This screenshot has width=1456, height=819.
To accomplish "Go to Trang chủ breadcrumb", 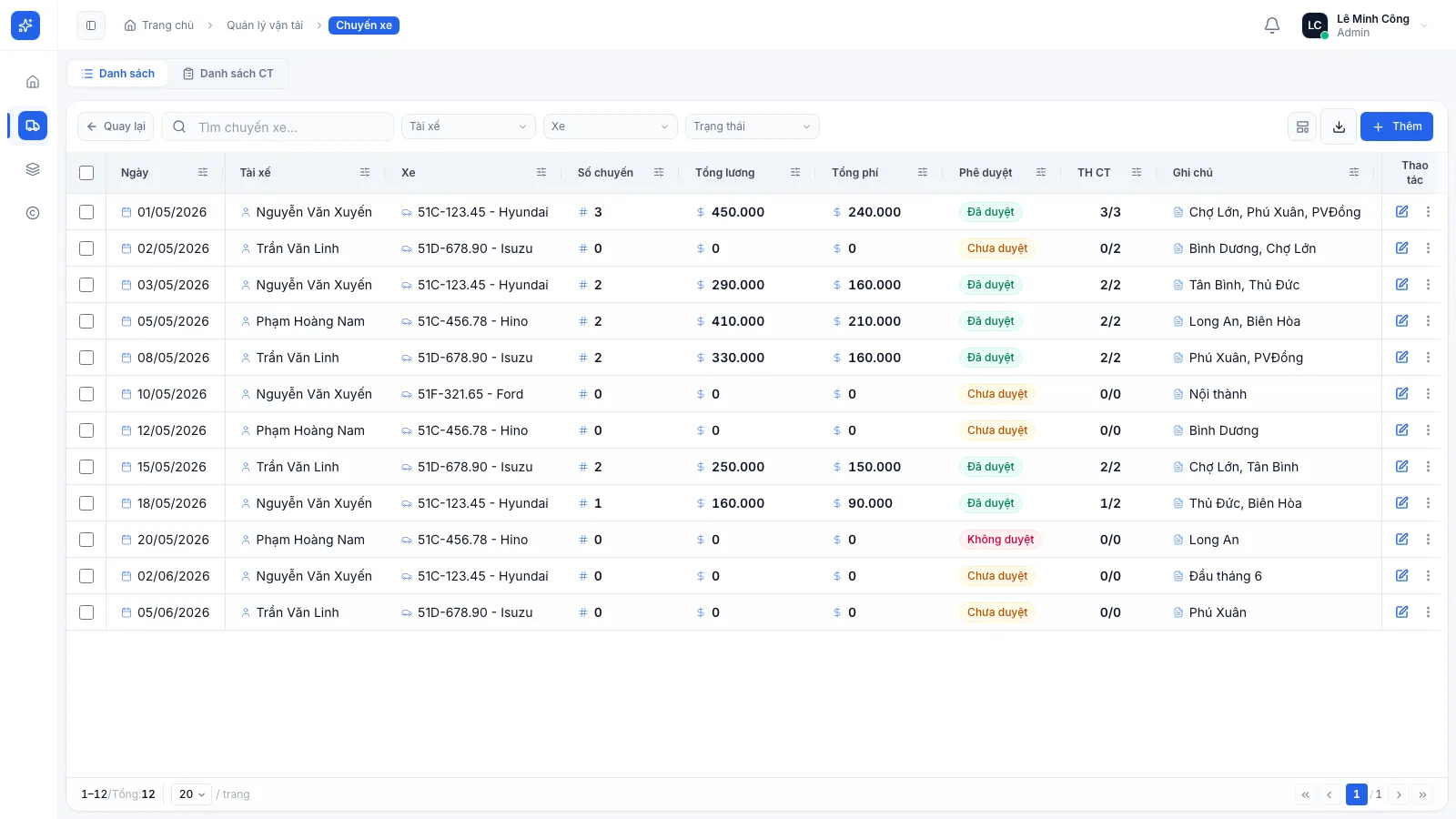I will pyautogui.click(x=159, y=25).
